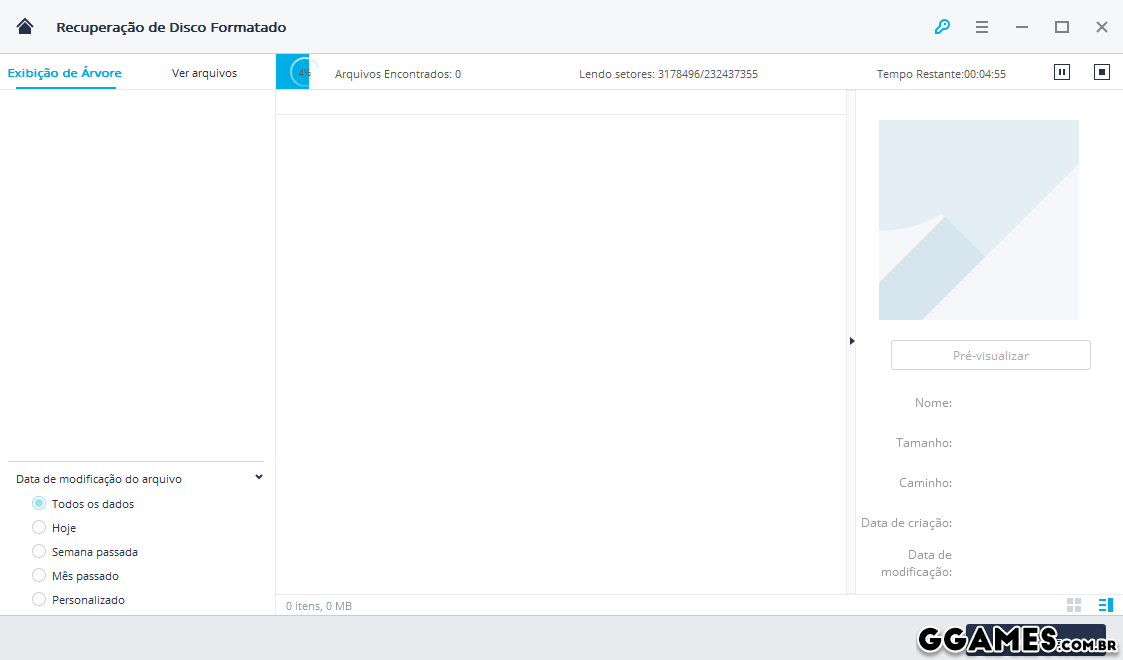Screen dimensions: 1123x660
Task: Select the Hoje date filter
Action: coord(39,527)
